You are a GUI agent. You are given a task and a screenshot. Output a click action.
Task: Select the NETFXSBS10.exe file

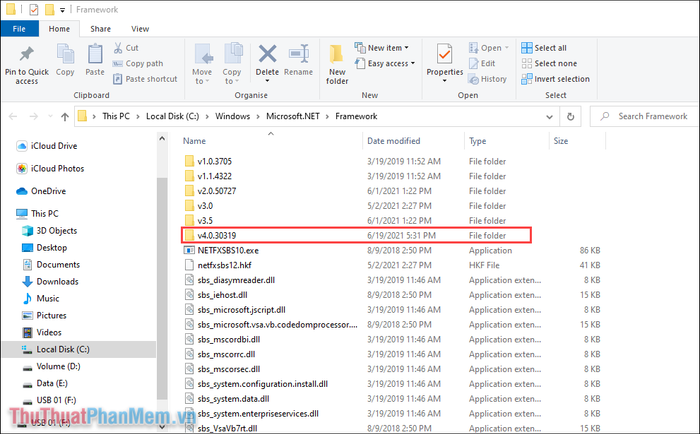pyautogui.click(x=228, y=250)
